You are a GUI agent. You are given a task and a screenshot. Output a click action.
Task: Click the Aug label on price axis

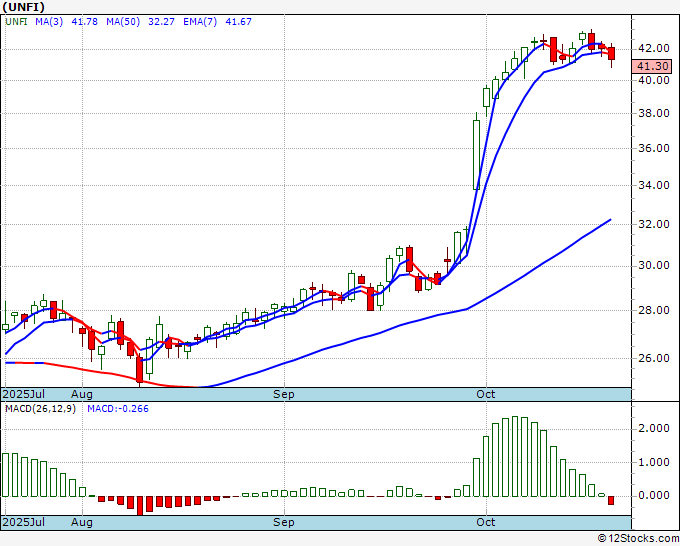pyautogui.click(x=82, y=394)
